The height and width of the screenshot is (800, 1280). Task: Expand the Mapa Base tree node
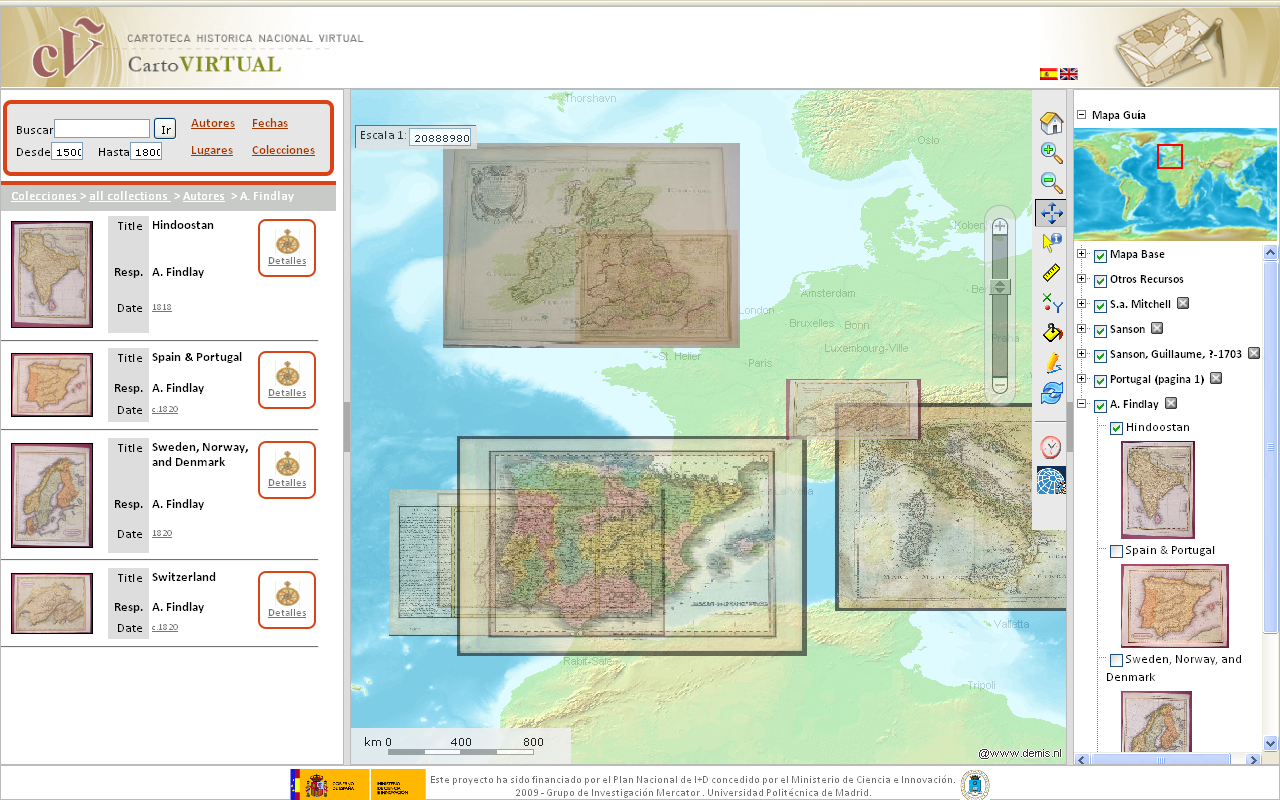(1081, 254)
